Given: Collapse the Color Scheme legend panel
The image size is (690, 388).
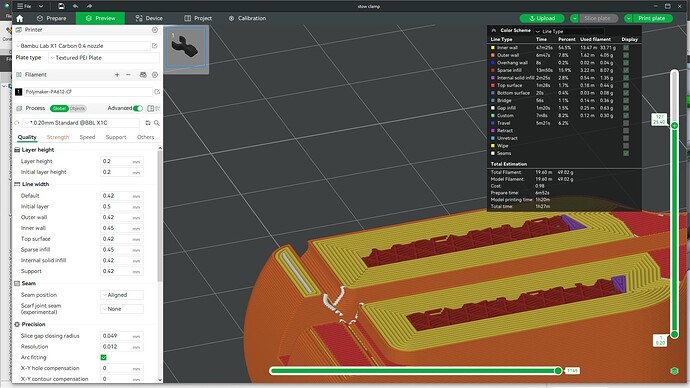Looking at the screenshot, I should tap(494, 30).
